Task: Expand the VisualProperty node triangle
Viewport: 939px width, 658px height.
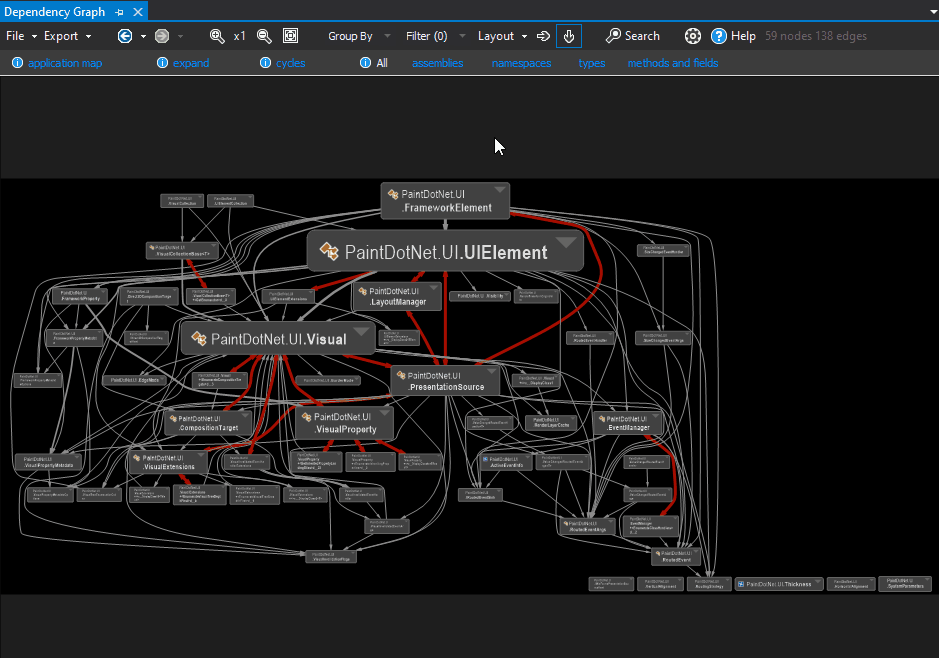Action: (385, 413)
